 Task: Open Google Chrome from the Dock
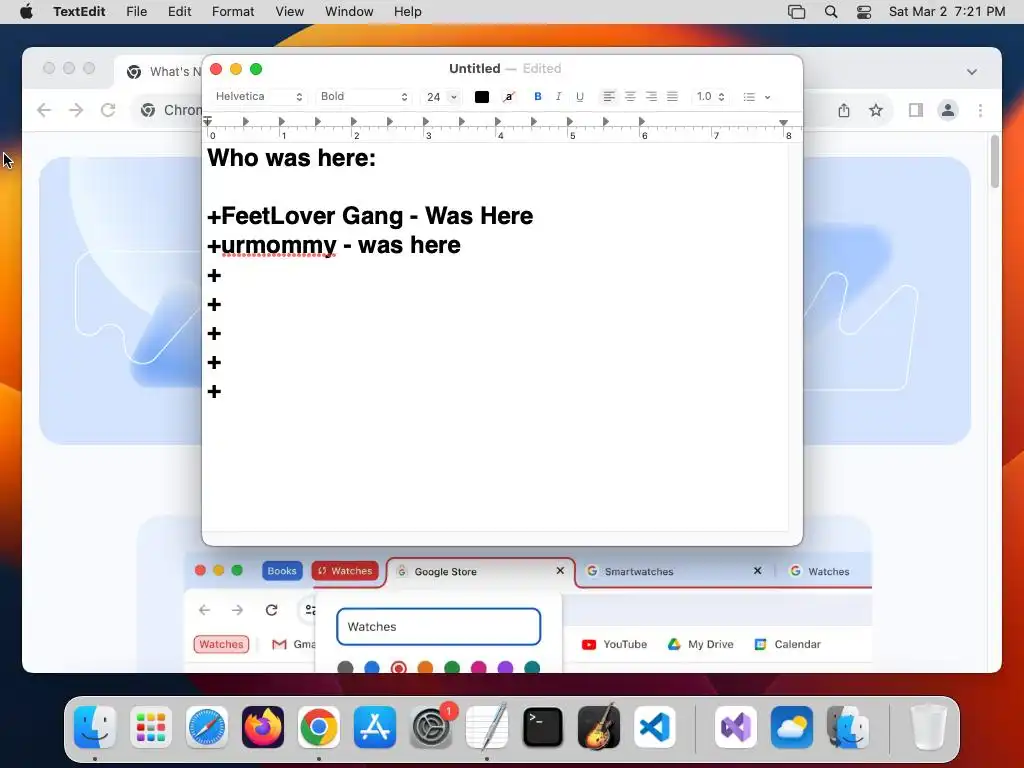pyautogui.click(x=319, y=727)
